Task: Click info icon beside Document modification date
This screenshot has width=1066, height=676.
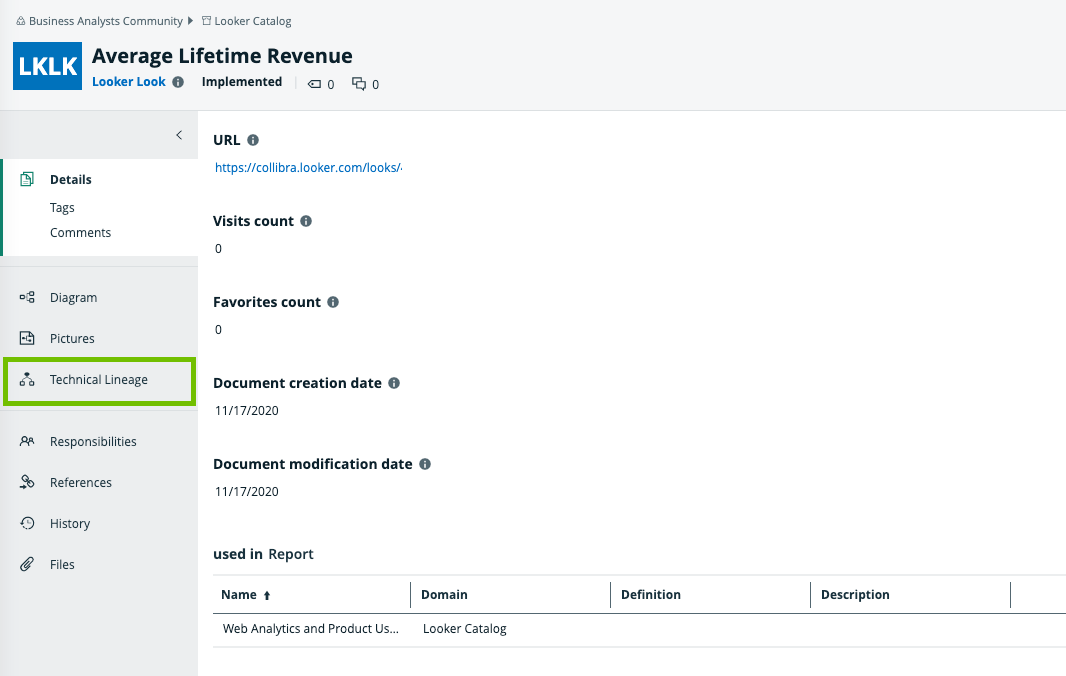Action: [x=425, y=464]
